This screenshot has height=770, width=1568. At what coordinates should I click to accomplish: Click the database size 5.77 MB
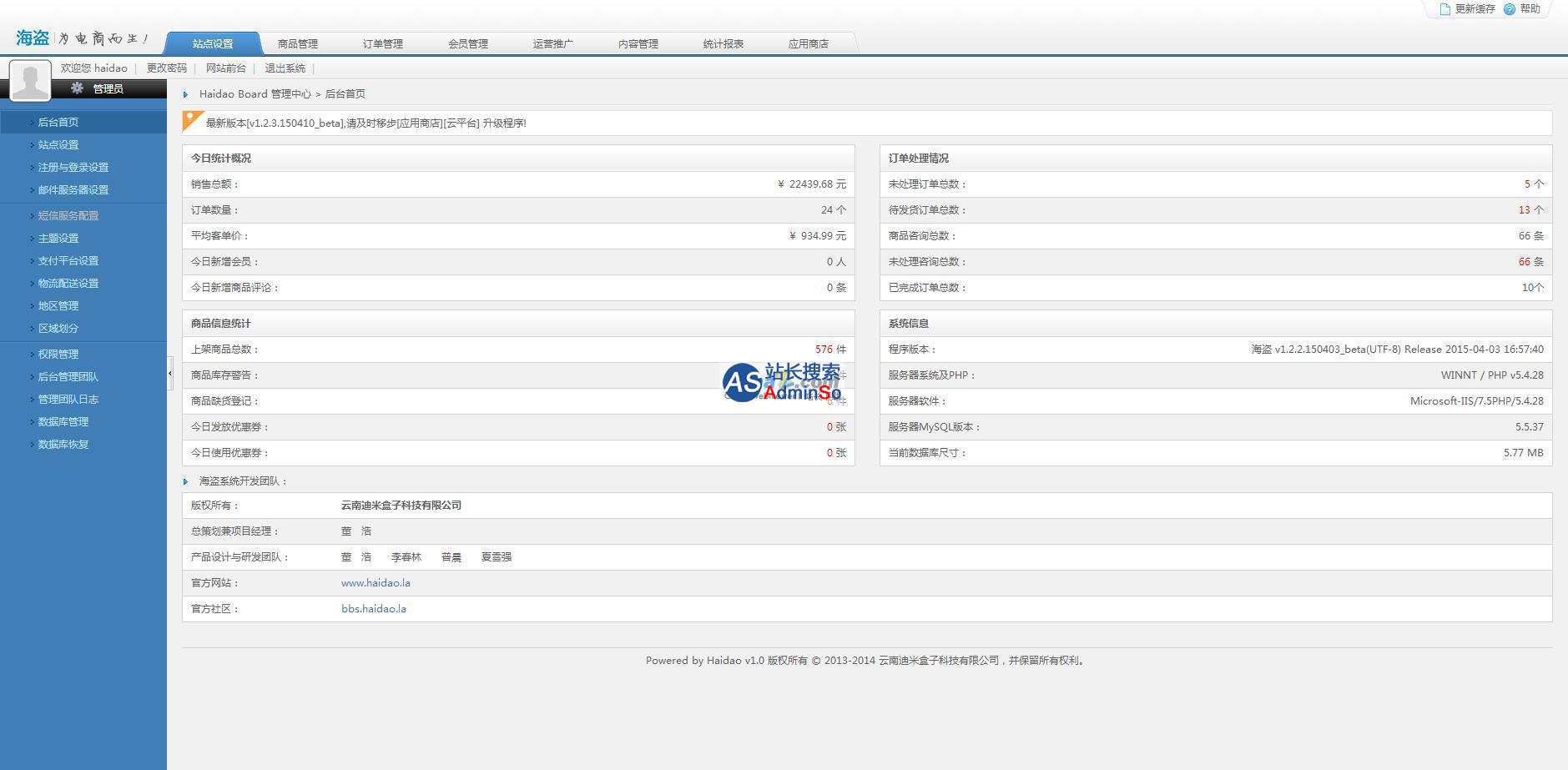[1524, 453]
